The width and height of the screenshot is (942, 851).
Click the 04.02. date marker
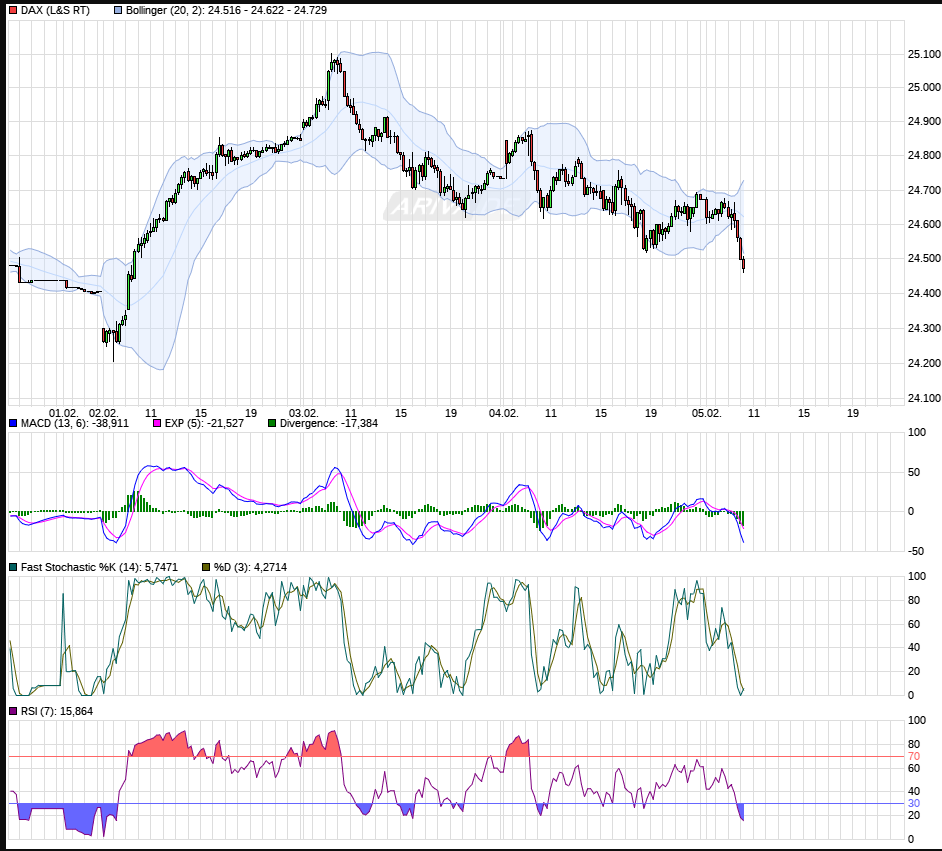click(504, 412)
